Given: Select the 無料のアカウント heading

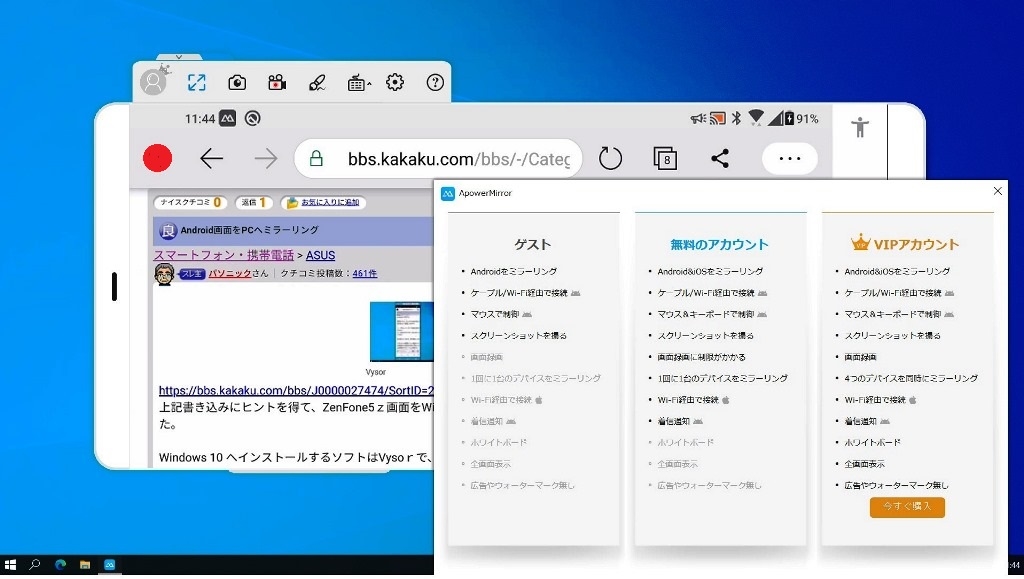Looking at the screenshot, I should [x=719, y=244].
